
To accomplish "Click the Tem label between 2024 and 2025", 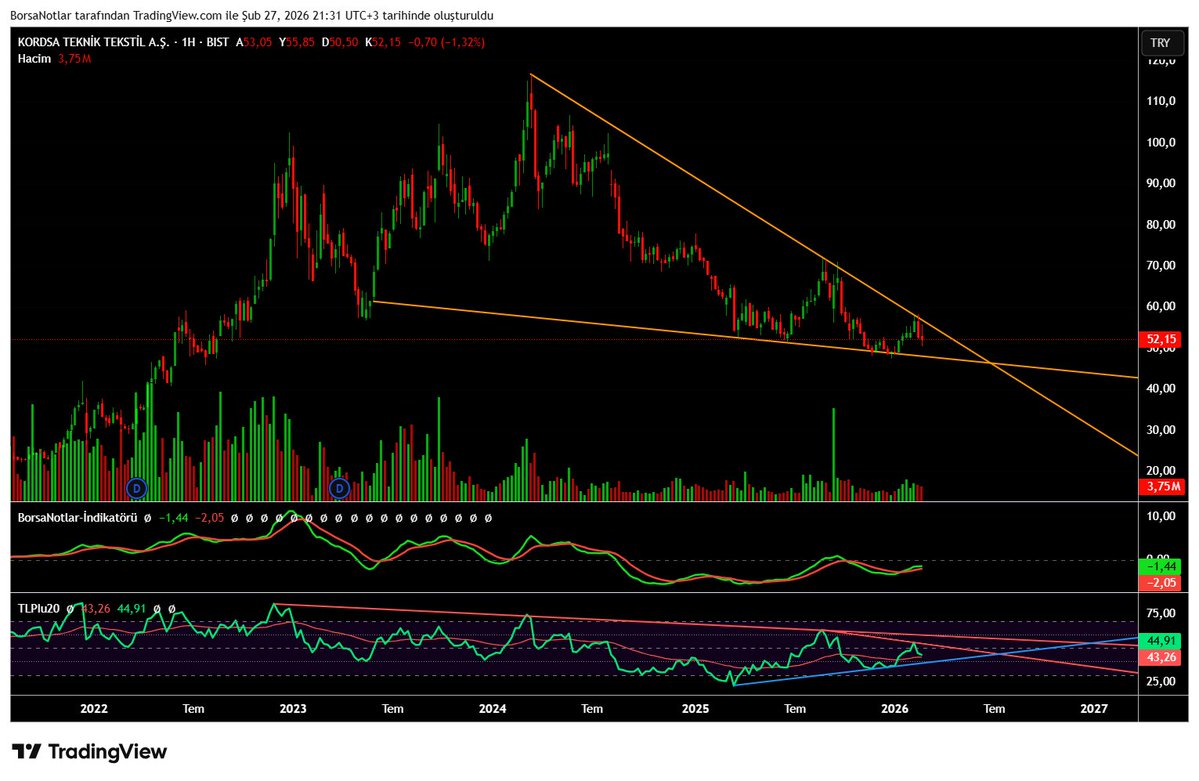I will 592,709.
